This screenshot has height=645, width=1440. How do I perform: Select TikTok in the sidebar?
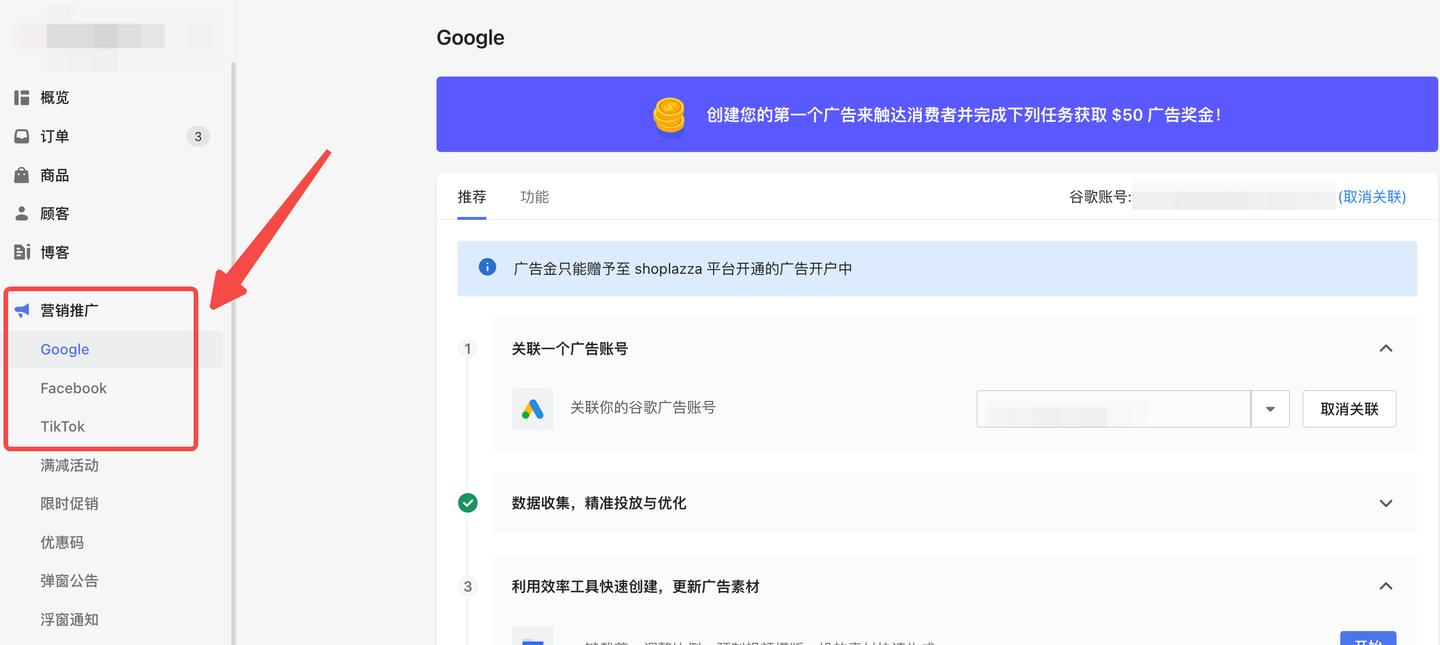(x=64, y=426)
